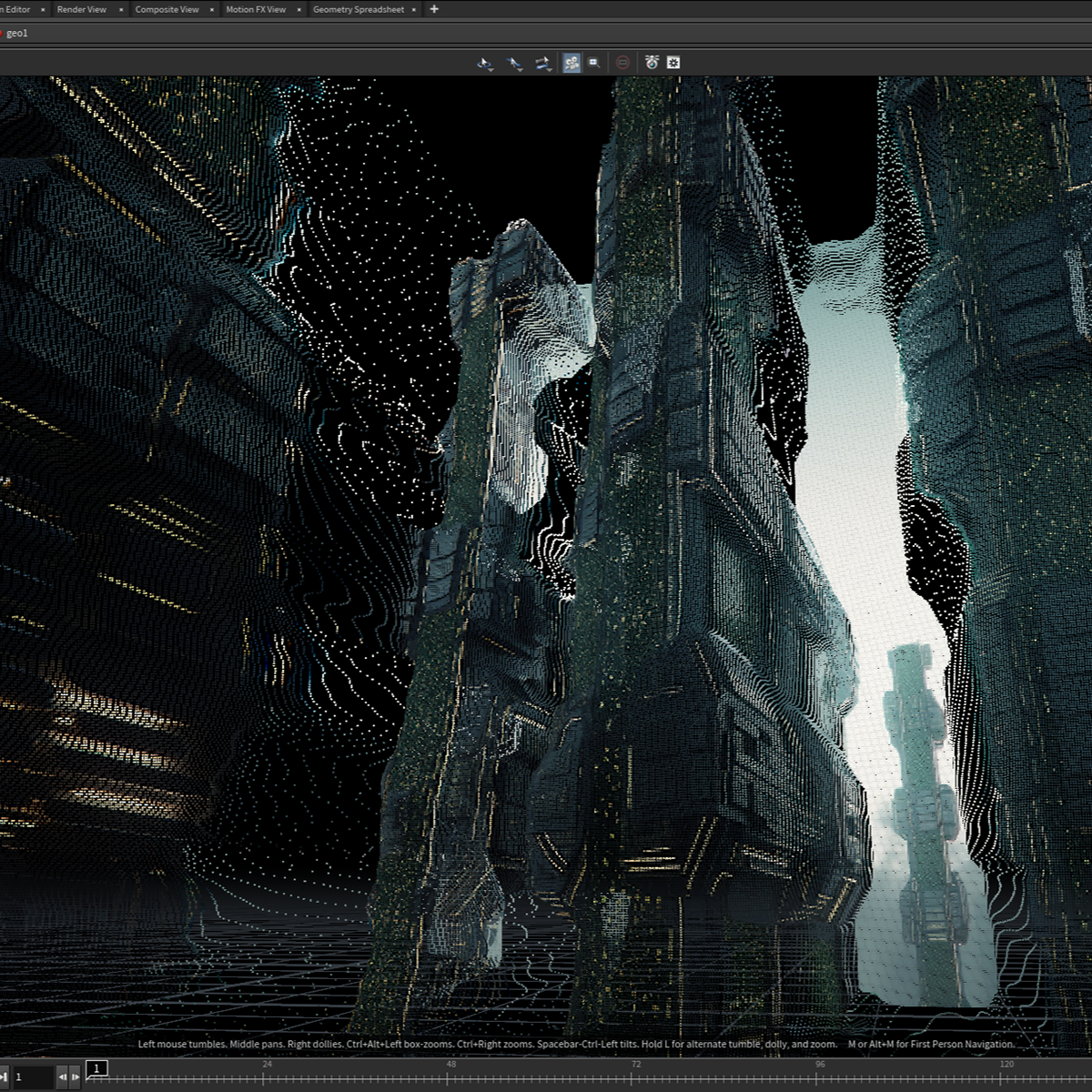The width and height of the screenshot is (1092, 1092).
Task: Click the current frame number field
Action: (x=33, y=1077)
